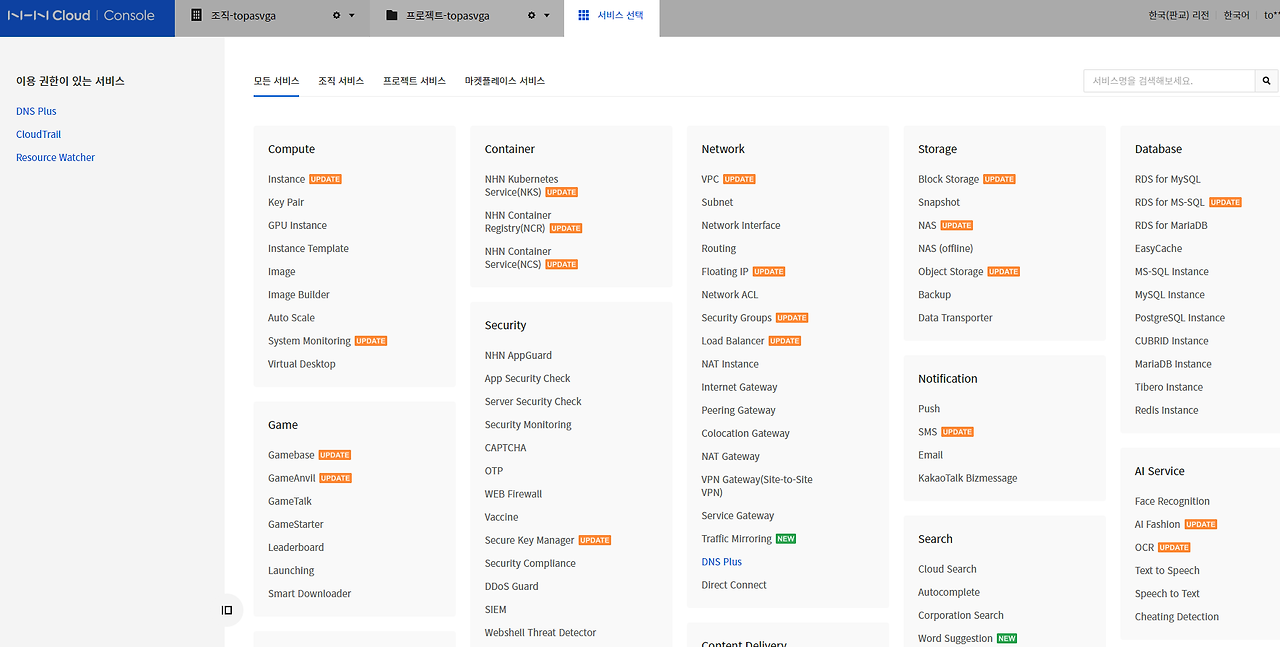The height and width of the screenshot is (647, 1280).
Task: Open WEB Firewall service
Action: (513, 494)
